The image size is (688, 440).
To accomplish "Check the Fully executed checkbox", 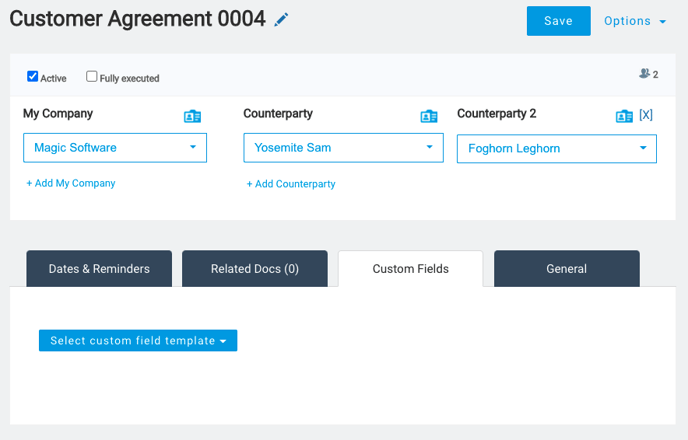I will [x=91, y=76].
